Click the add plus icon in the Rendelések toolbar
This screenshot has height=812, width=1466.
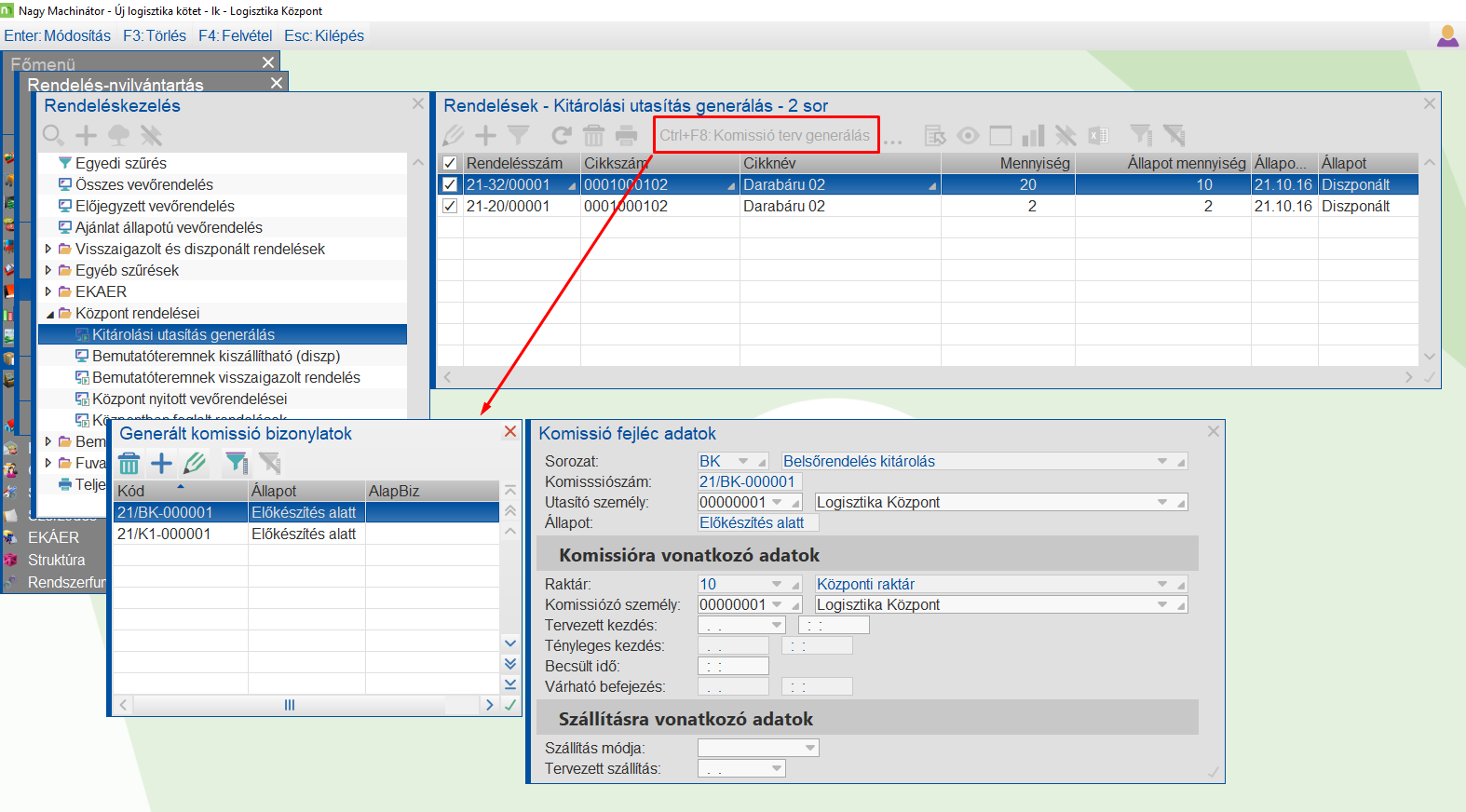point(485,136)
